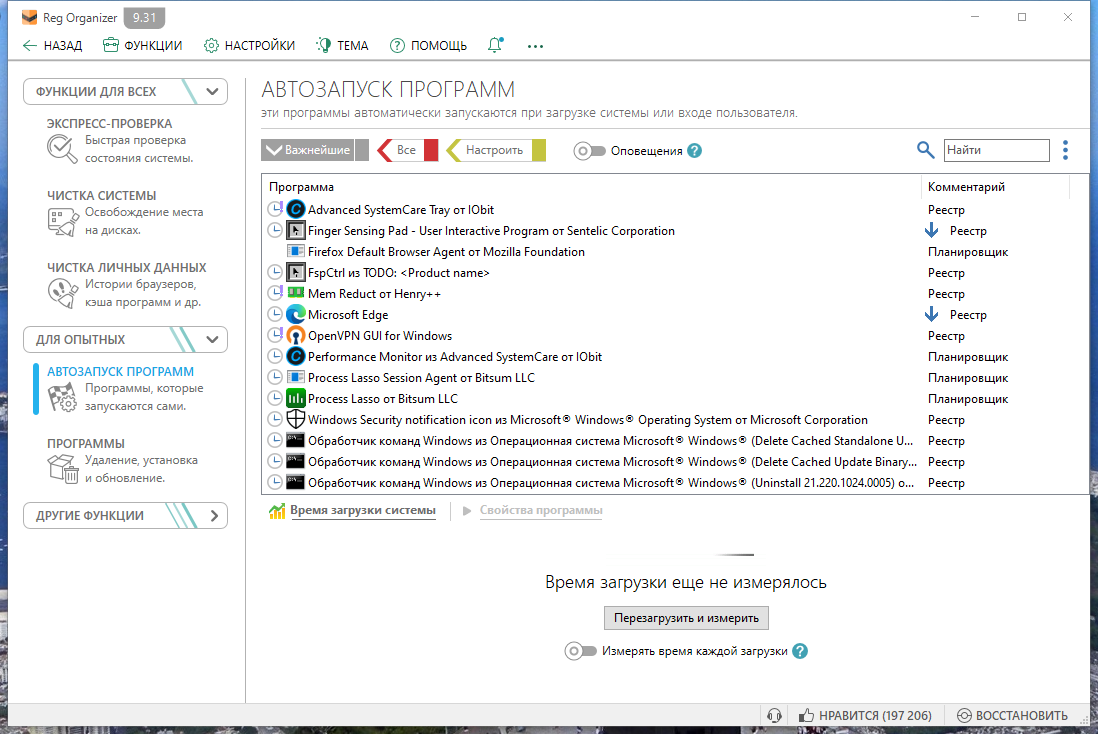Sort by the Комментарий column header

995,187
